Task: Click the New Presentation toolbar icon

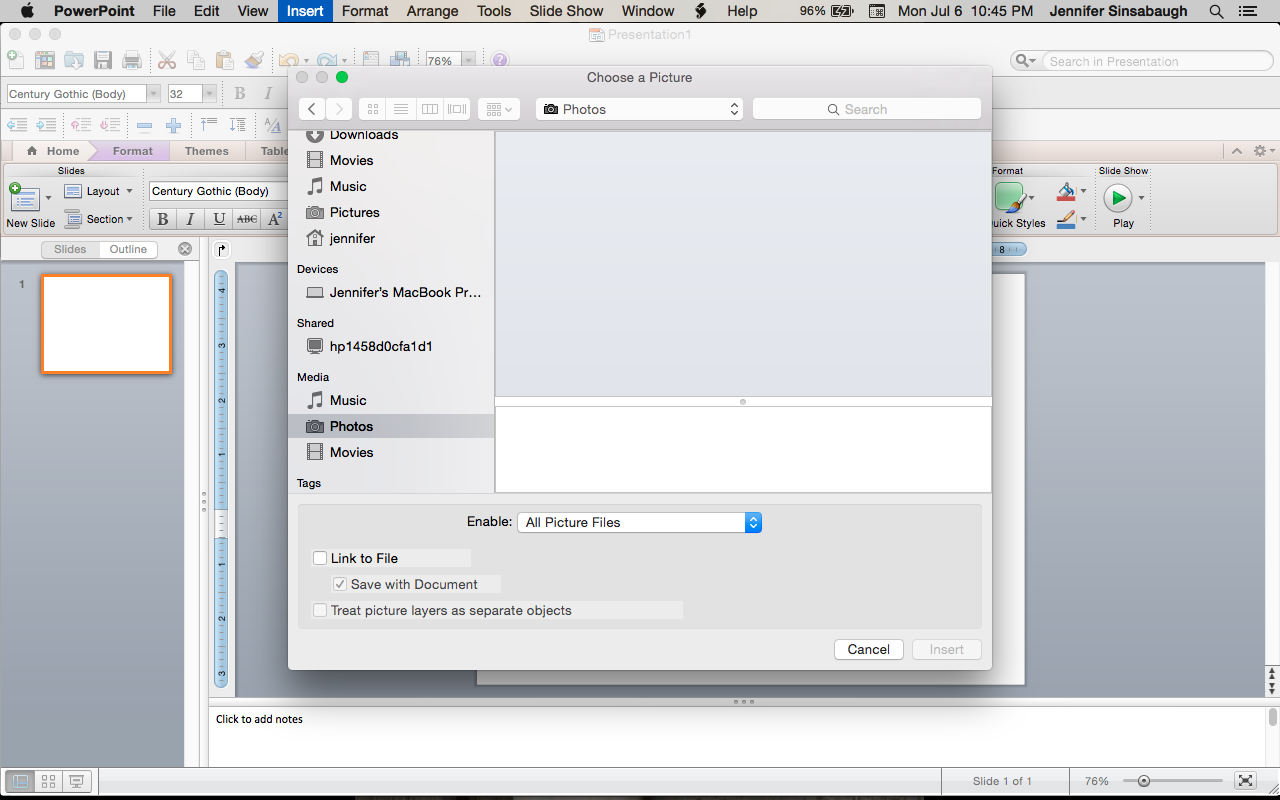Action: pos(15,60)
